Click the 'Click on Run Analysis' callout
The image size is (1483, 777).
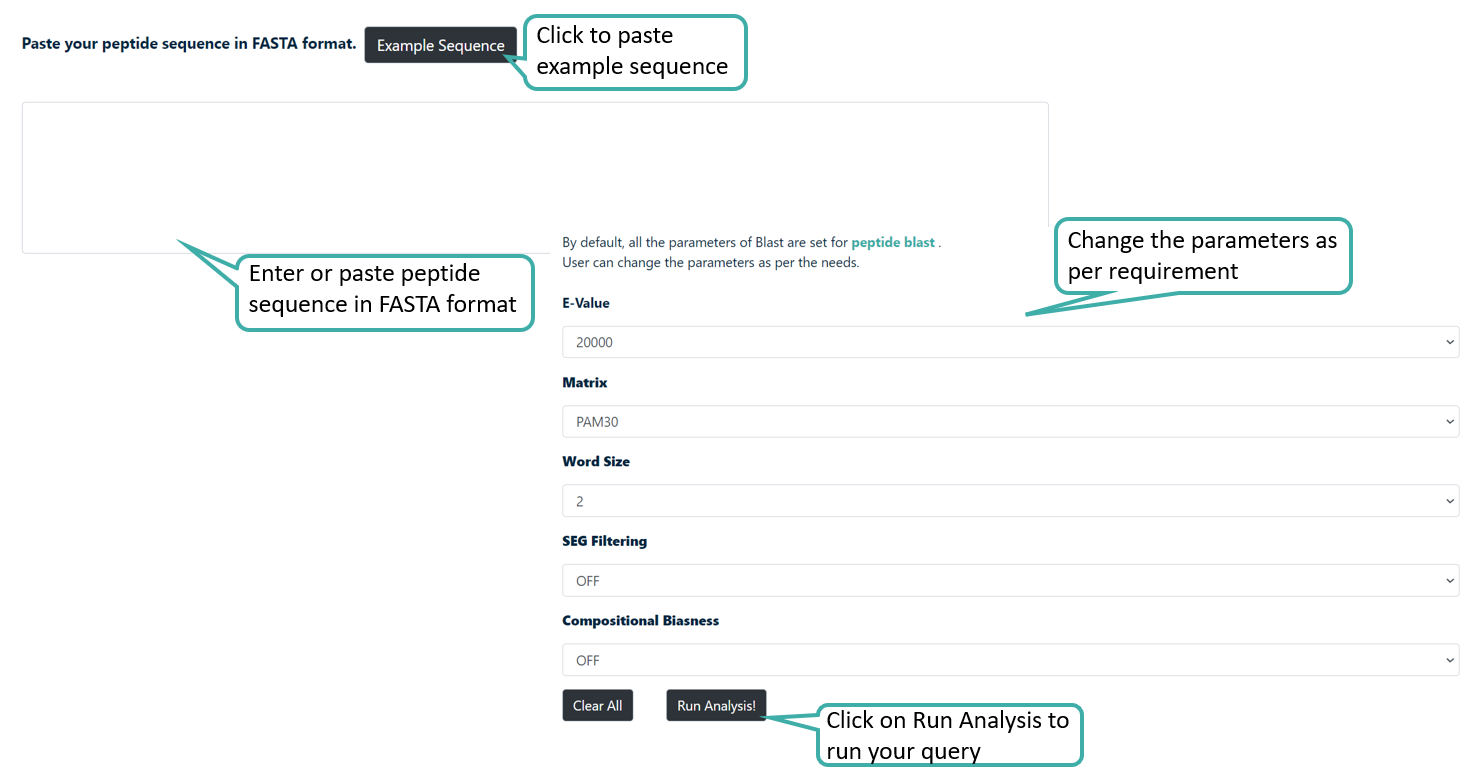pos(949,735)
